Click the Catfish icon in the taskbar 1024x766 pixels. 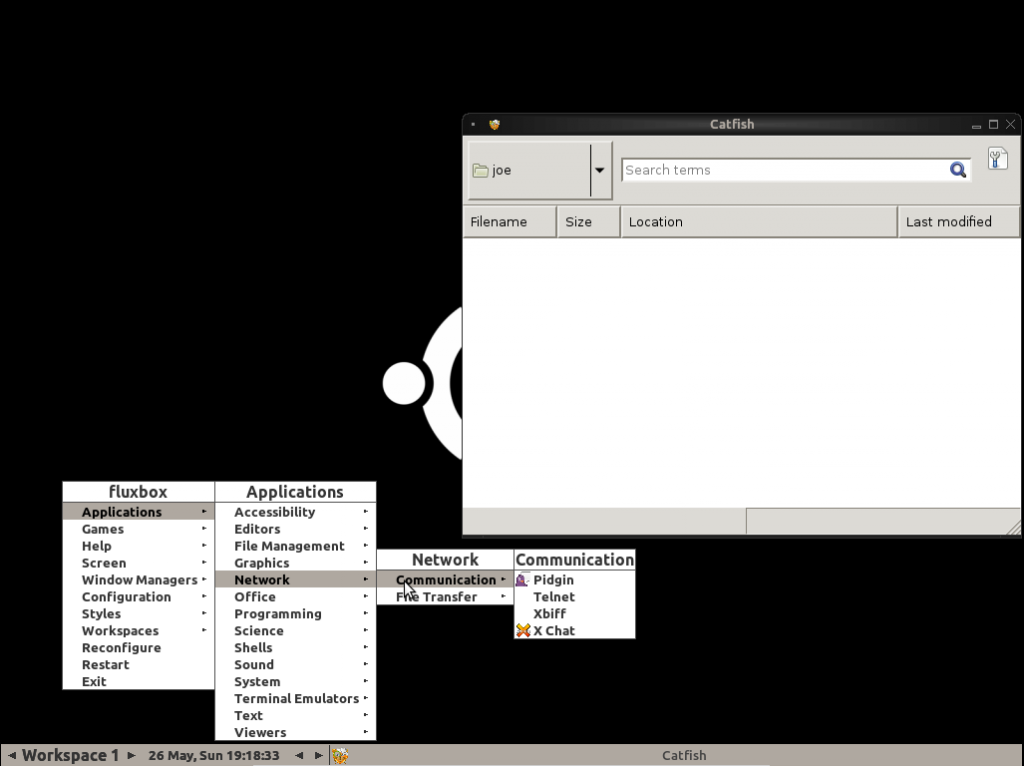pyautogui.click(x=340, y=755)
